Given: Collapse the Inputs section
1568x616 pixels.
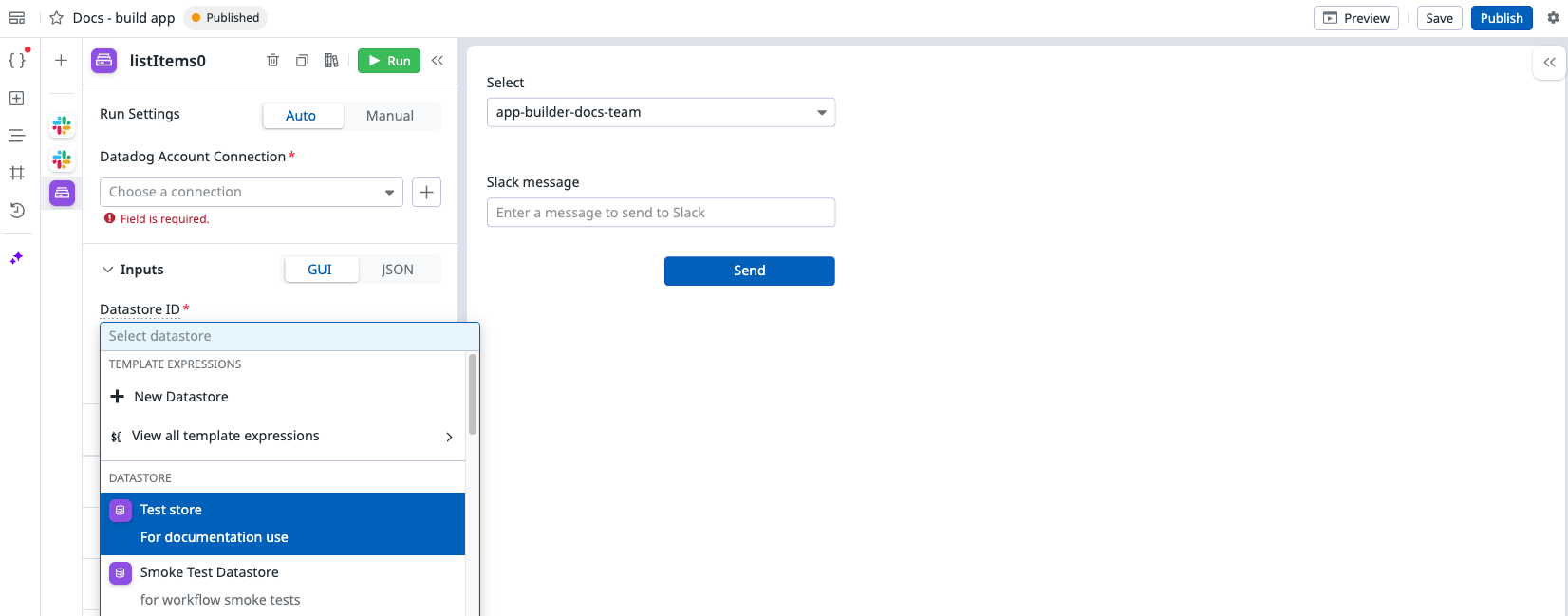Looking at the screenshot, I should (108, 270).
